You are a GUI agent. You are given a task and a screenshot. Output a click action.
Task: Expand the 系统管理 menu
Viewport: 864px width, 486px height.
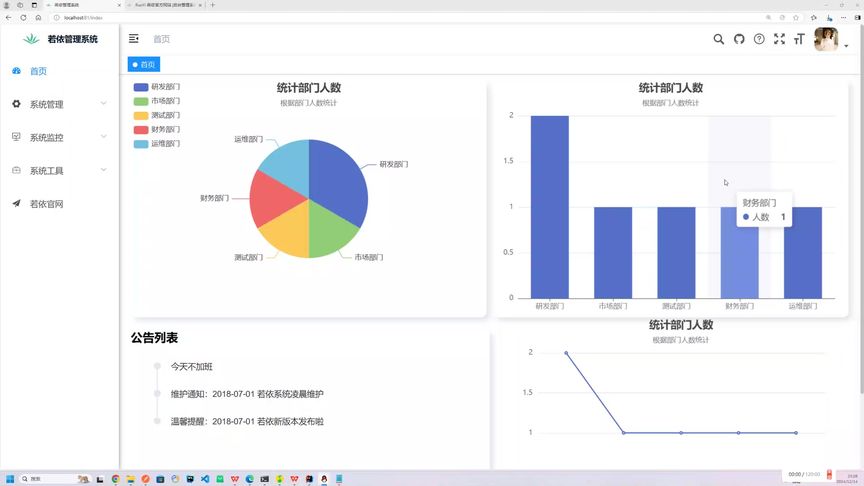pos(60,104)
